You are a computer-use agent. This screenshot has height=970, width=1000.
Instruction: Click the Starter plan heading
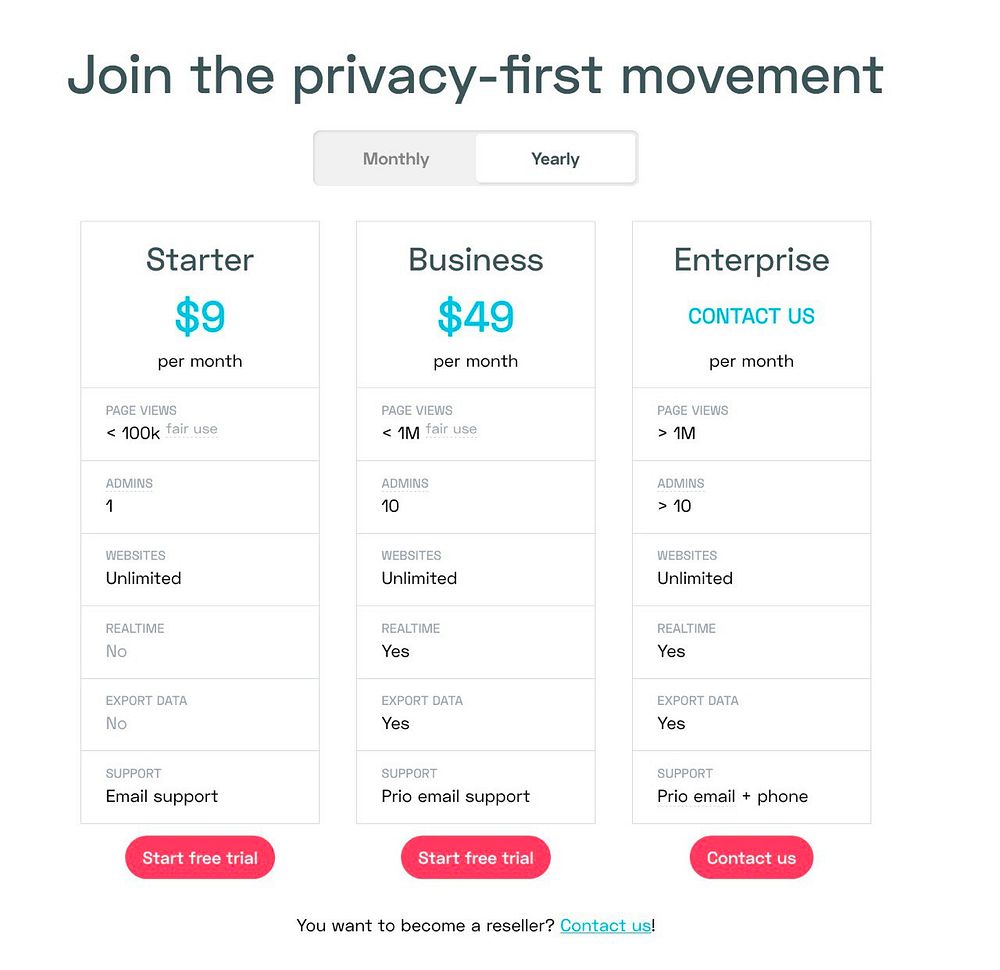click(200, 260)
